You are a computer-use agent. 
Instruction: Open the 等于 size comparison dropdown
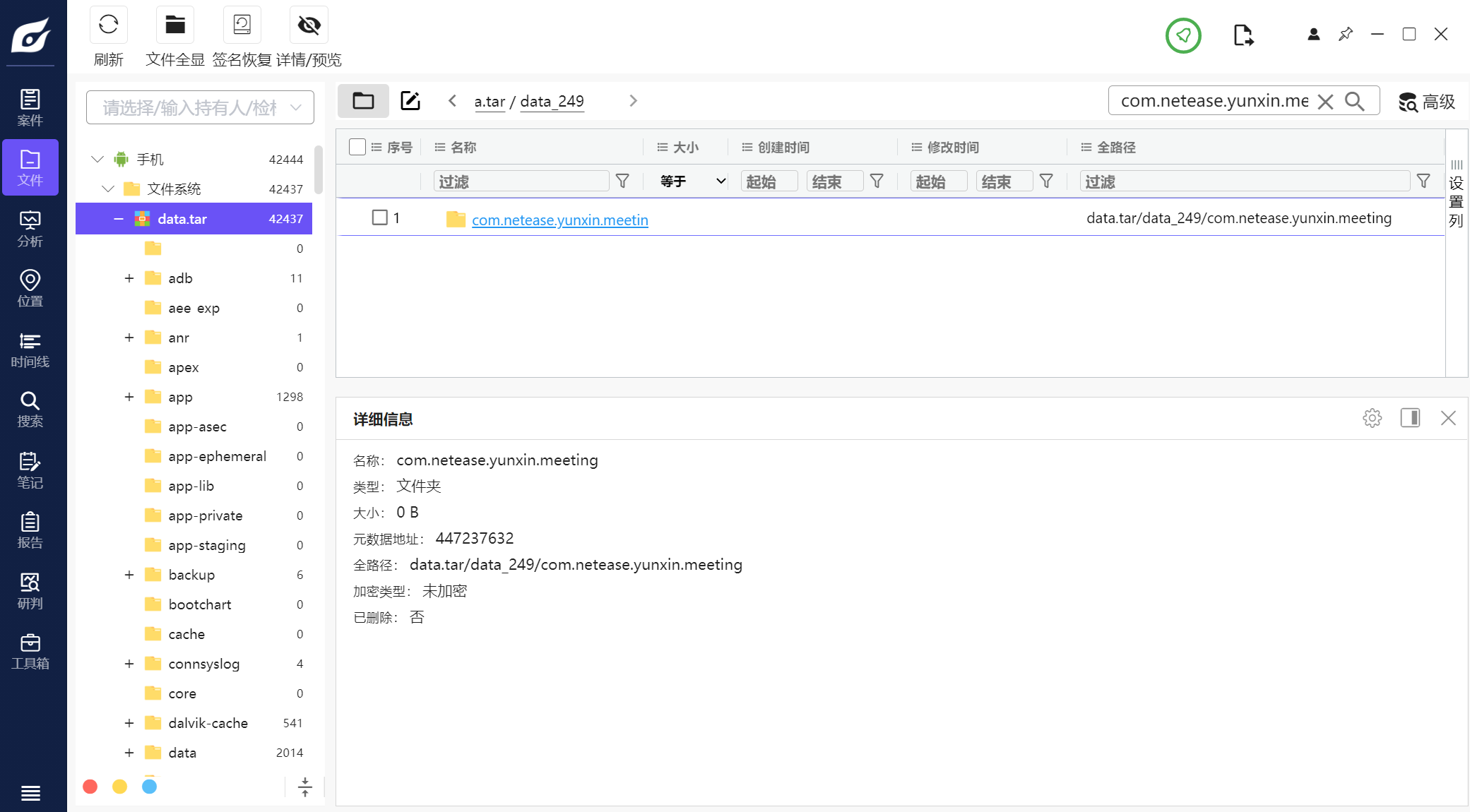[692, 181]
